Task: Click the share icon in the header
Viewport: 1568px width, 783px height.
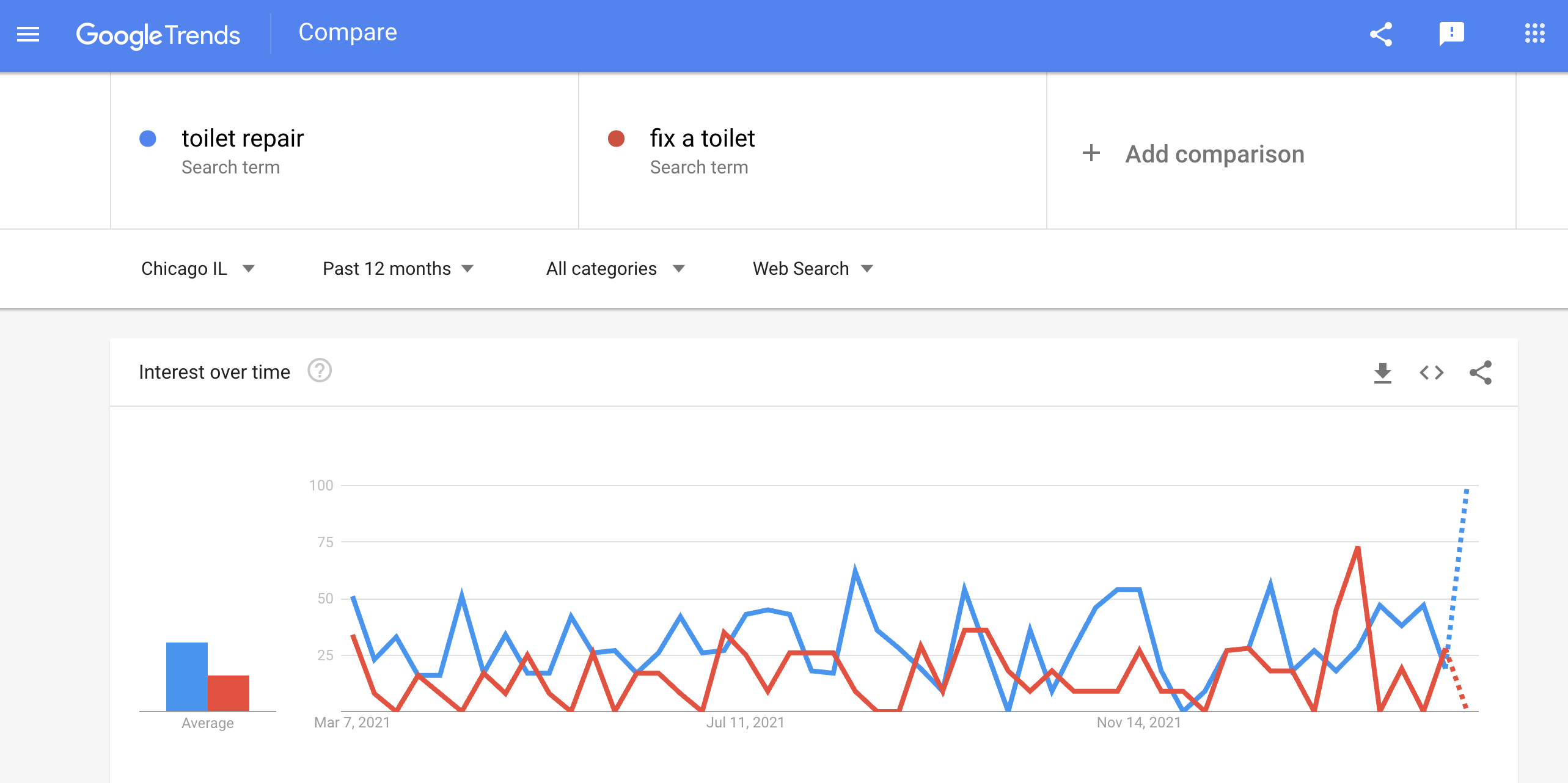Action: [x=1381, y=34]
